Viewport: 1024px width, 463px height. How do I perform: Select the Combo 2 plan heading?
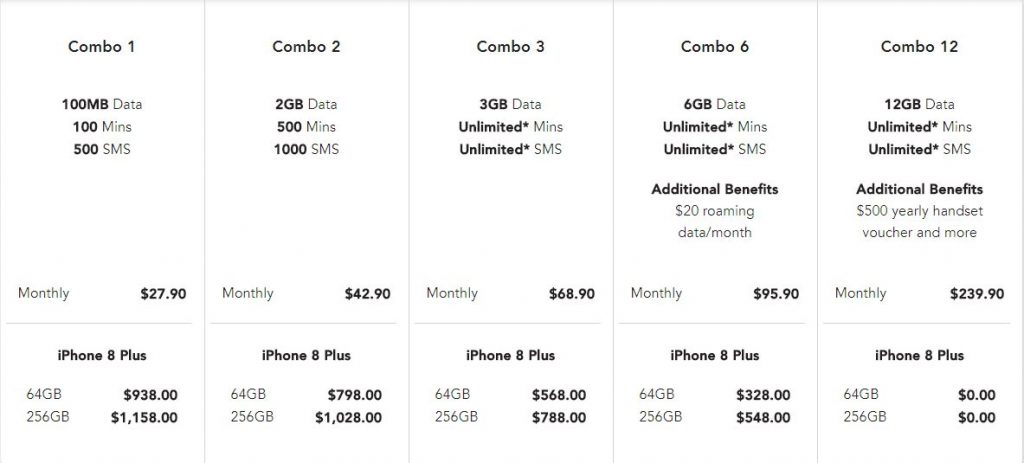[306, 47]
